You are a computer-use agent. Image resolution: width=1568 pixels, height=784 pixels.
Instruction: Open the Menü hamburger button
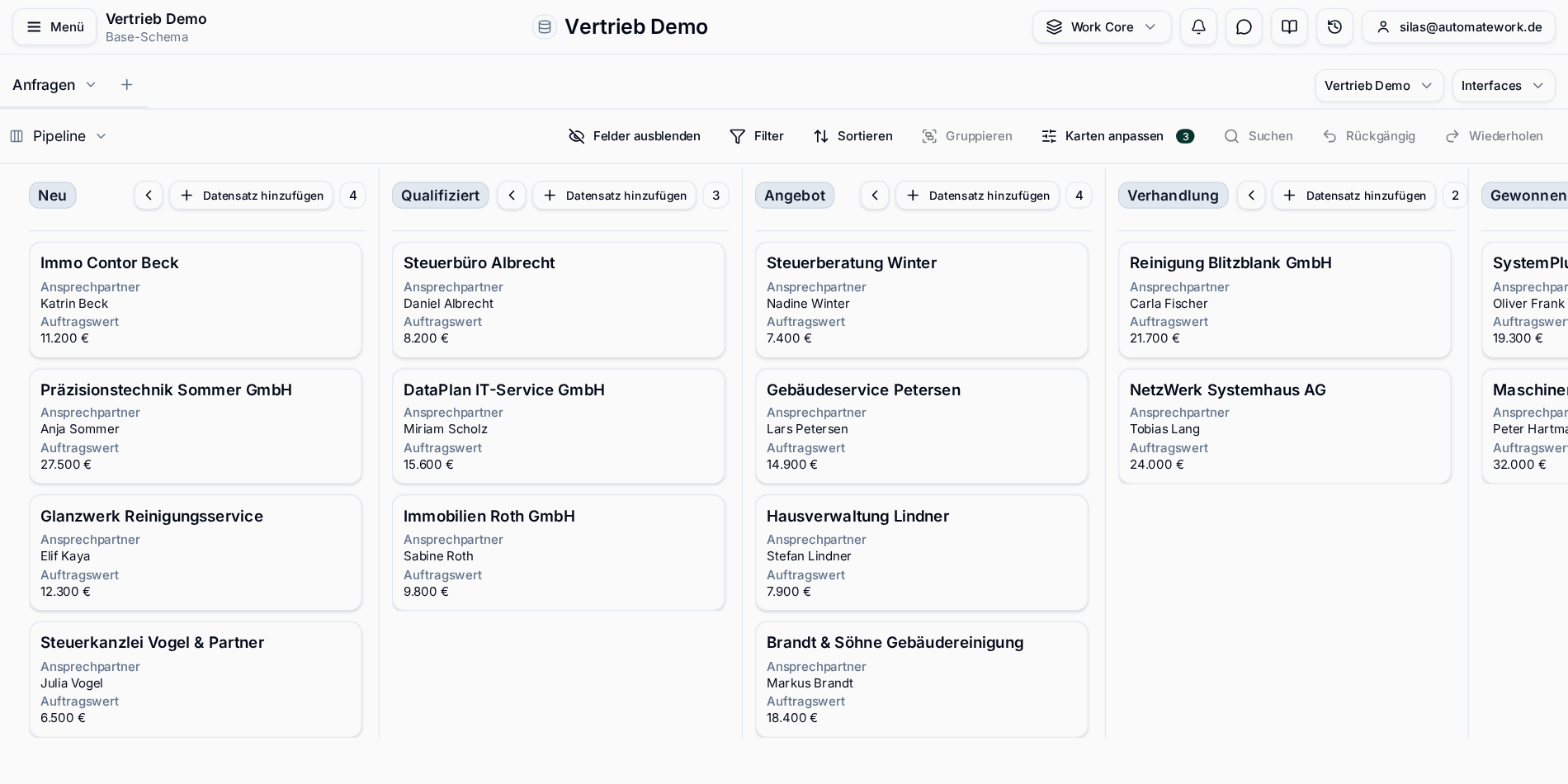coord(54,27)
